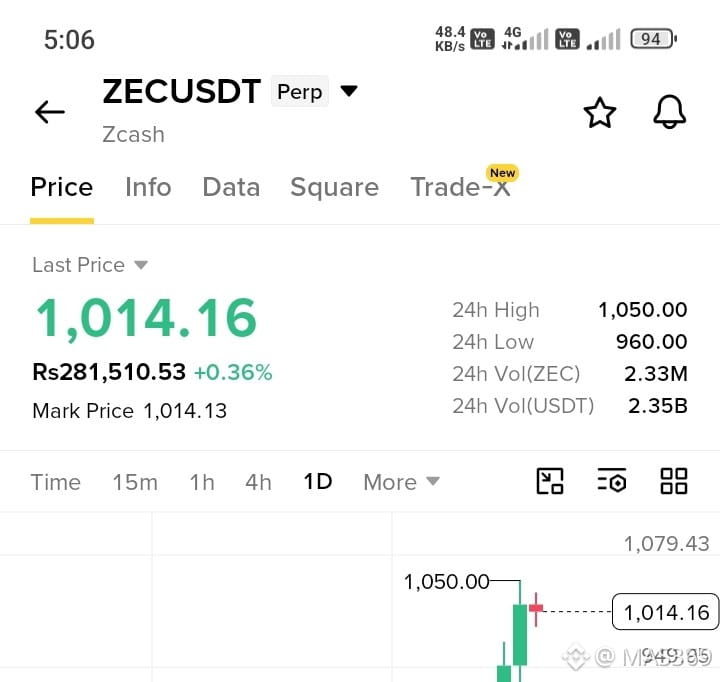Tap the 4G signal strength icon

[525, 39]
